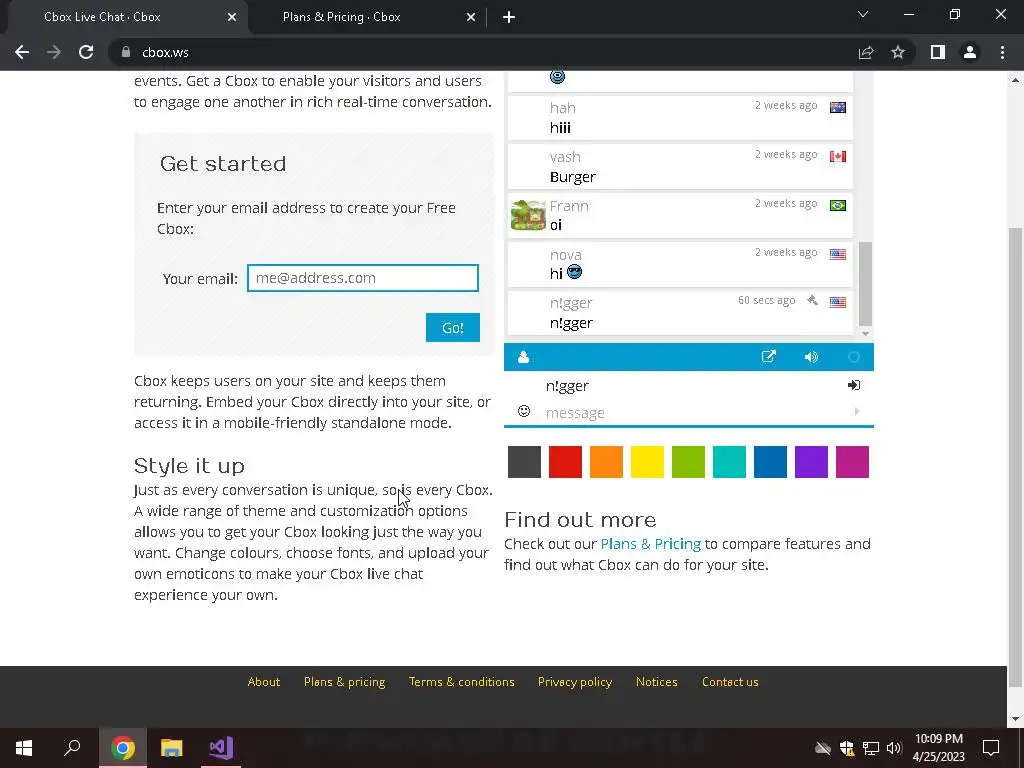Switch to the Plans & Pricing tab
Screen dimensions: 1024x768
[x=342, y=17]
